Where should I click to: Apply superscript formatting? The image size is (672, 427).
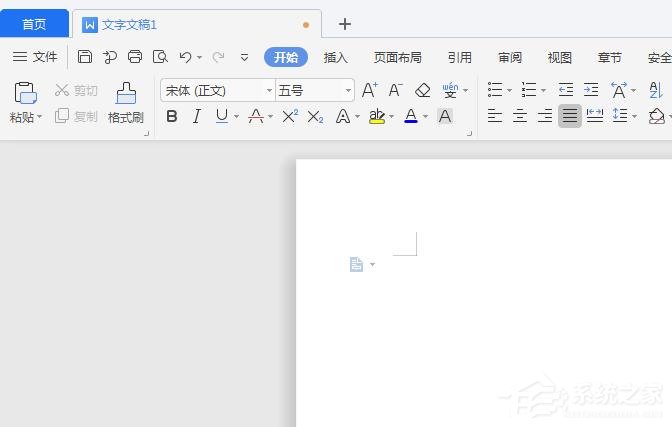(290, 116)
